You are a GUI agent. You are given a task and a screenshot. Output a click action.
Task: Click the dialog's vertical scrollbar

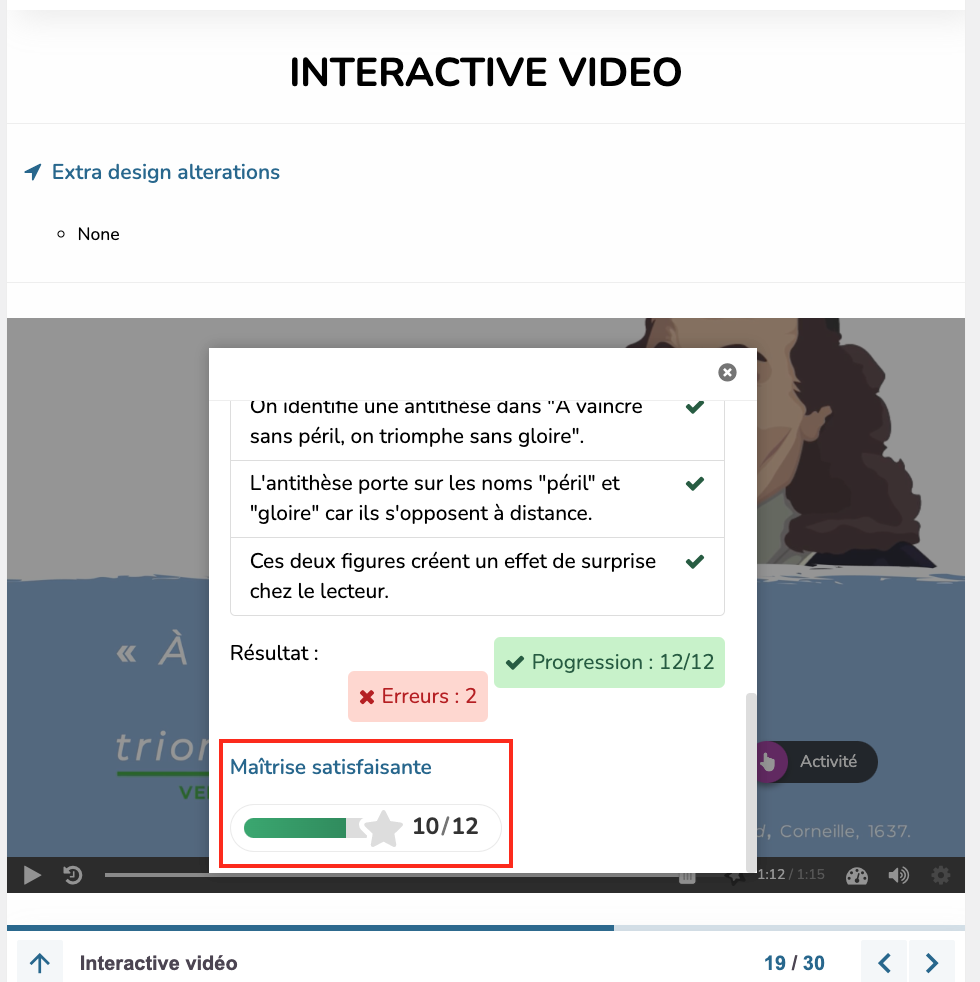[751, 783]
